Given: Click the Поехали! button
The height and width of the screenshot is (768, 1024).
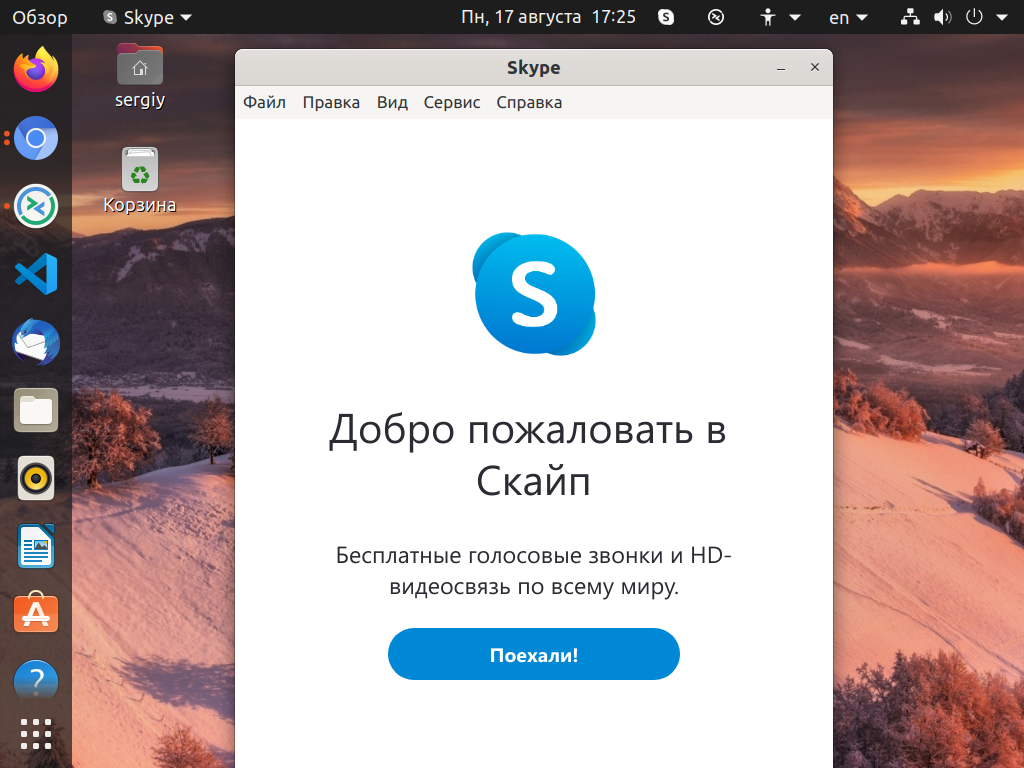Looking at the screenshot, I should tap(534, 654).
